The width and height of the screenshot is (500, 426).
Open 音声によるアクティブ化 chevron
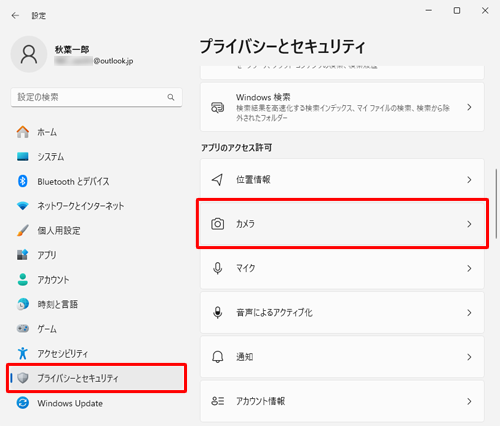469,313
